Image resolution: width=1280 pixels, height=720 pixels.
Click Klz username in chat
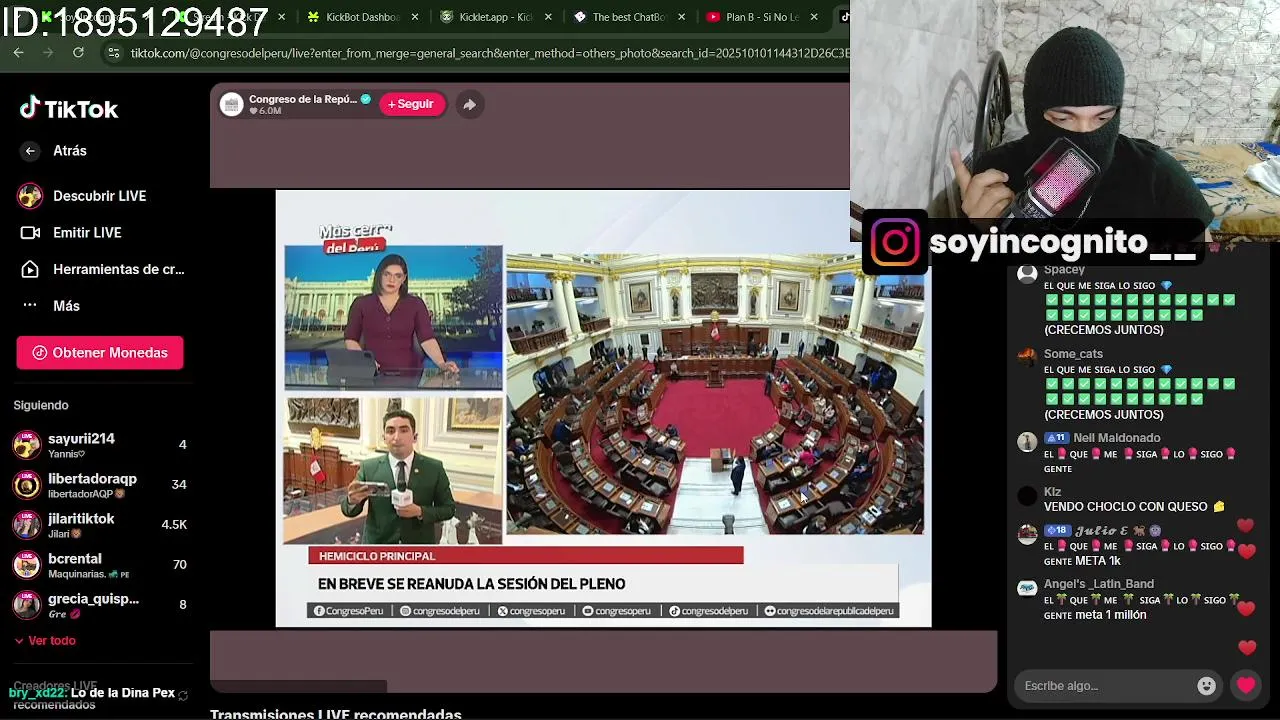pyautogui.click(x=1052, y=492)
